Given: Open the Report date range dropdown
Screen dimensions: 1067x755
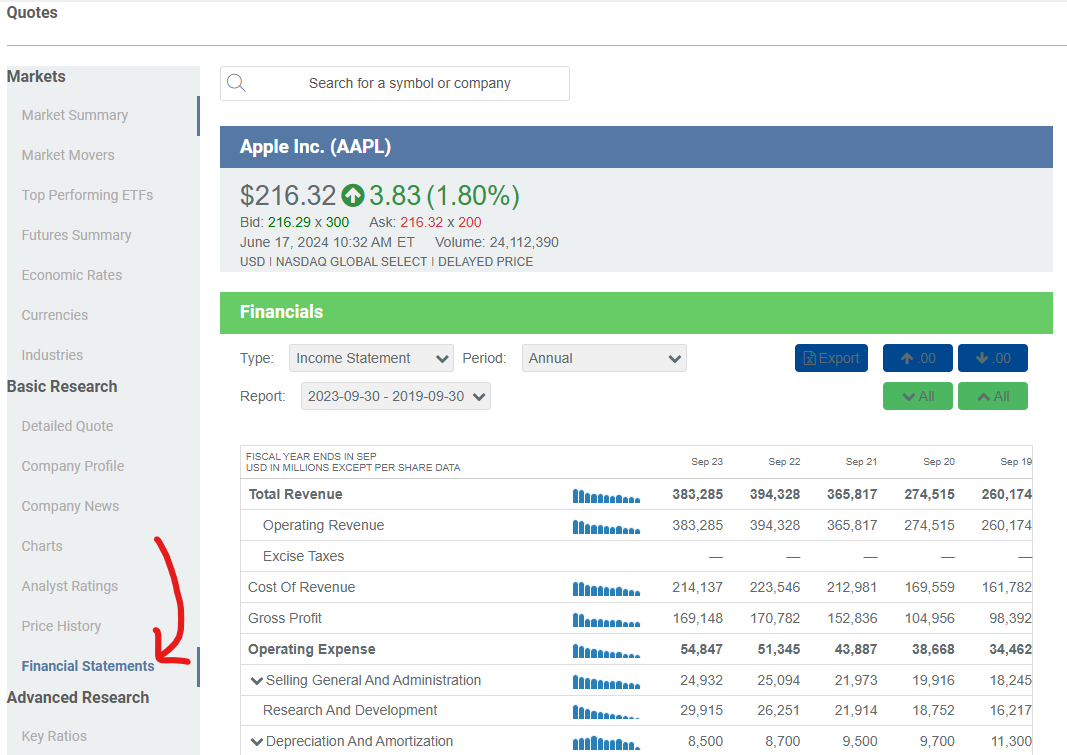Looking at the screenshot, I should pyautogui.click(x=396, y=397).
